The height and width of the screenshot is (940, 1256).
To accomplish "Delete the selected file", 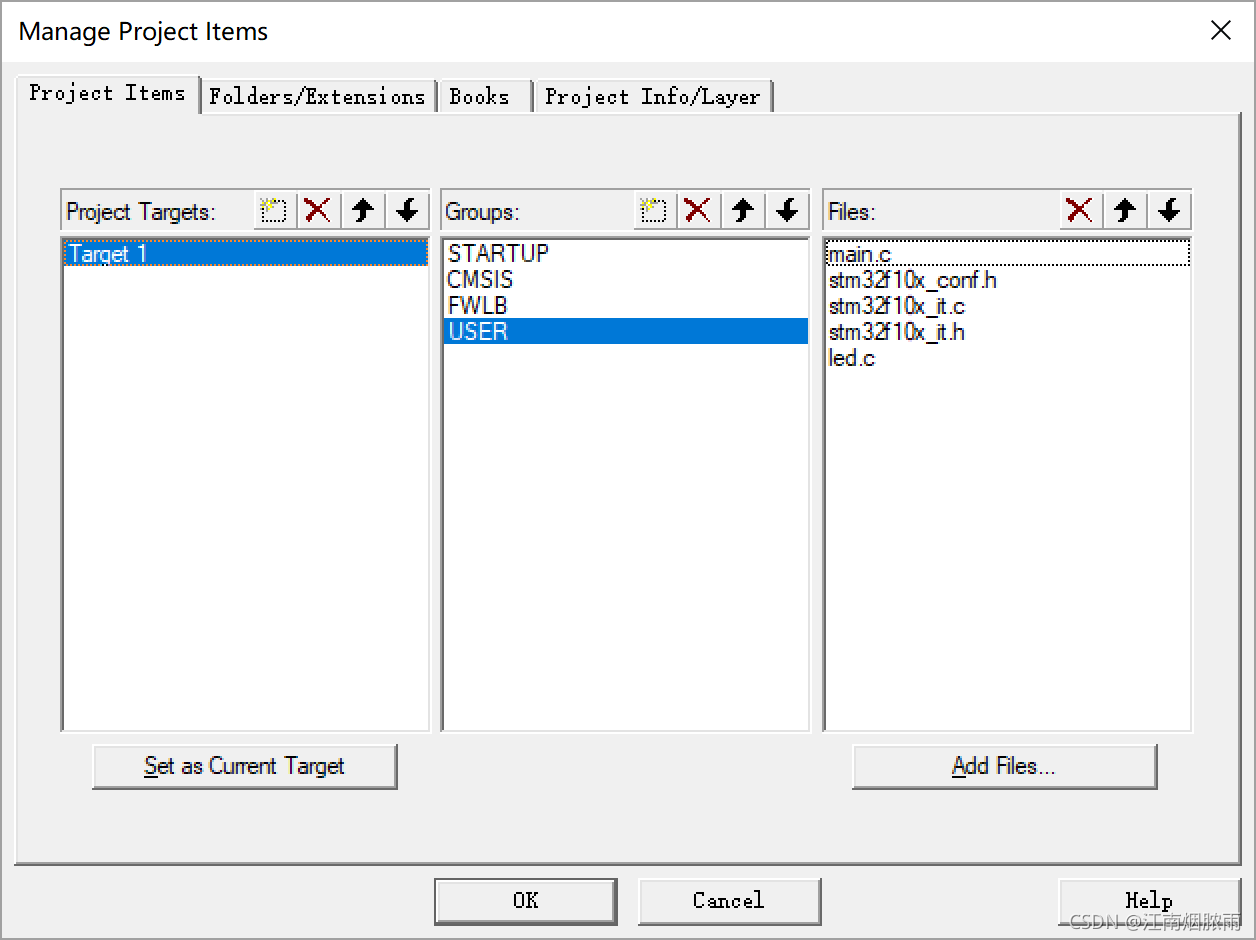I will click(1080, 211).
